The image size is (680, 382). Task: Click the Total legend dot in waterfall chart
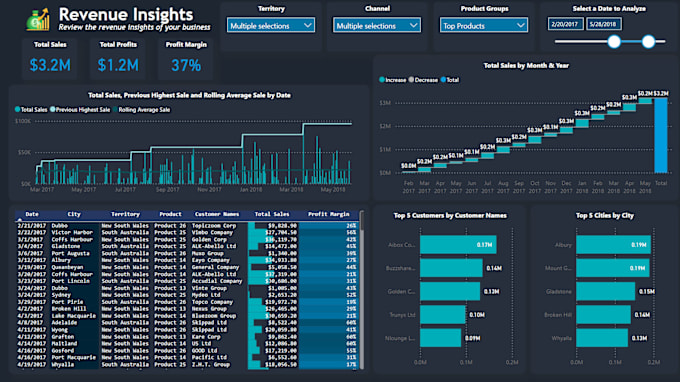point(443,80)
